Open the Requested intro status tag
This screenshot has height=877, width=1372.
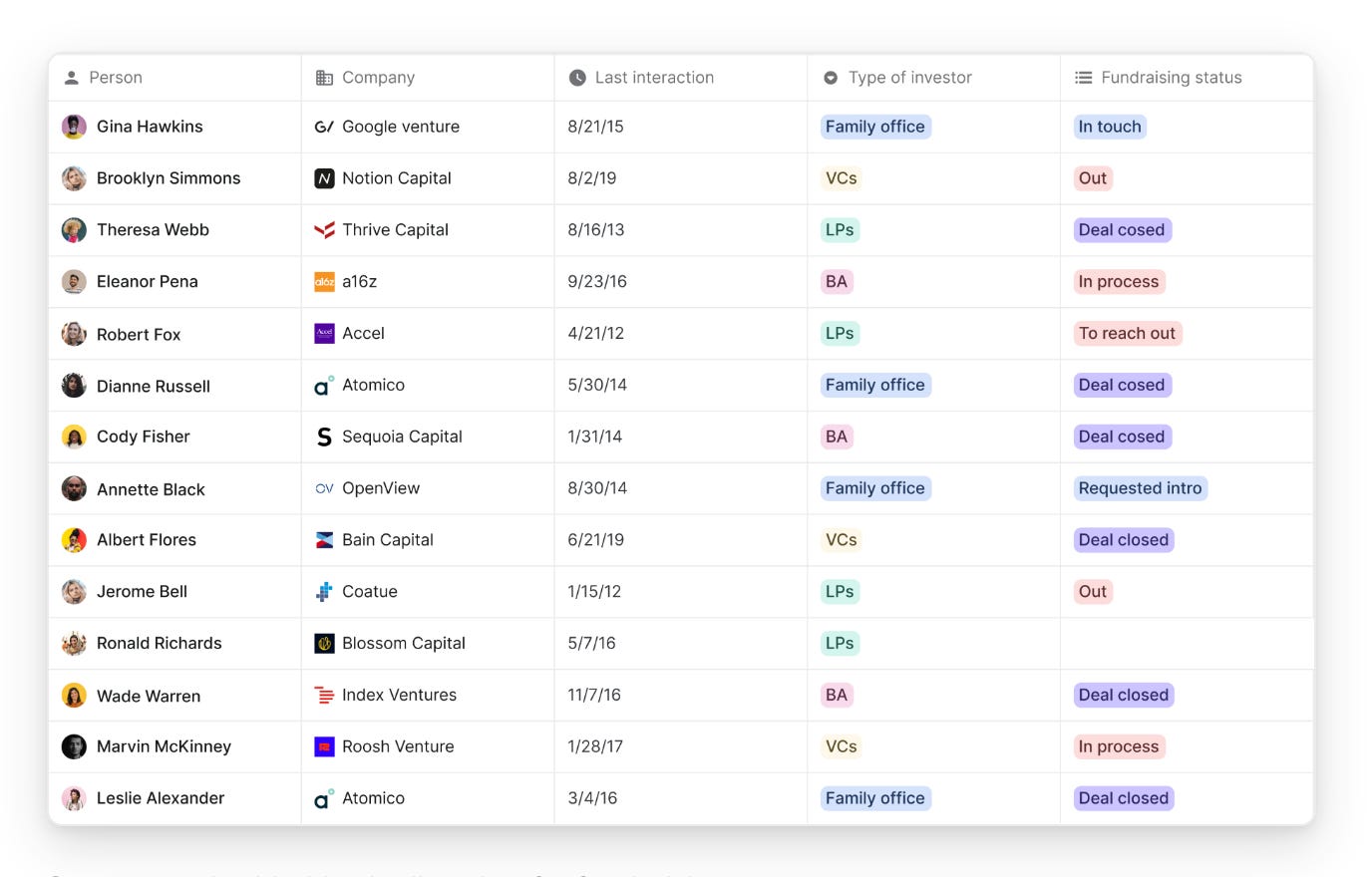pos(1141,488)
